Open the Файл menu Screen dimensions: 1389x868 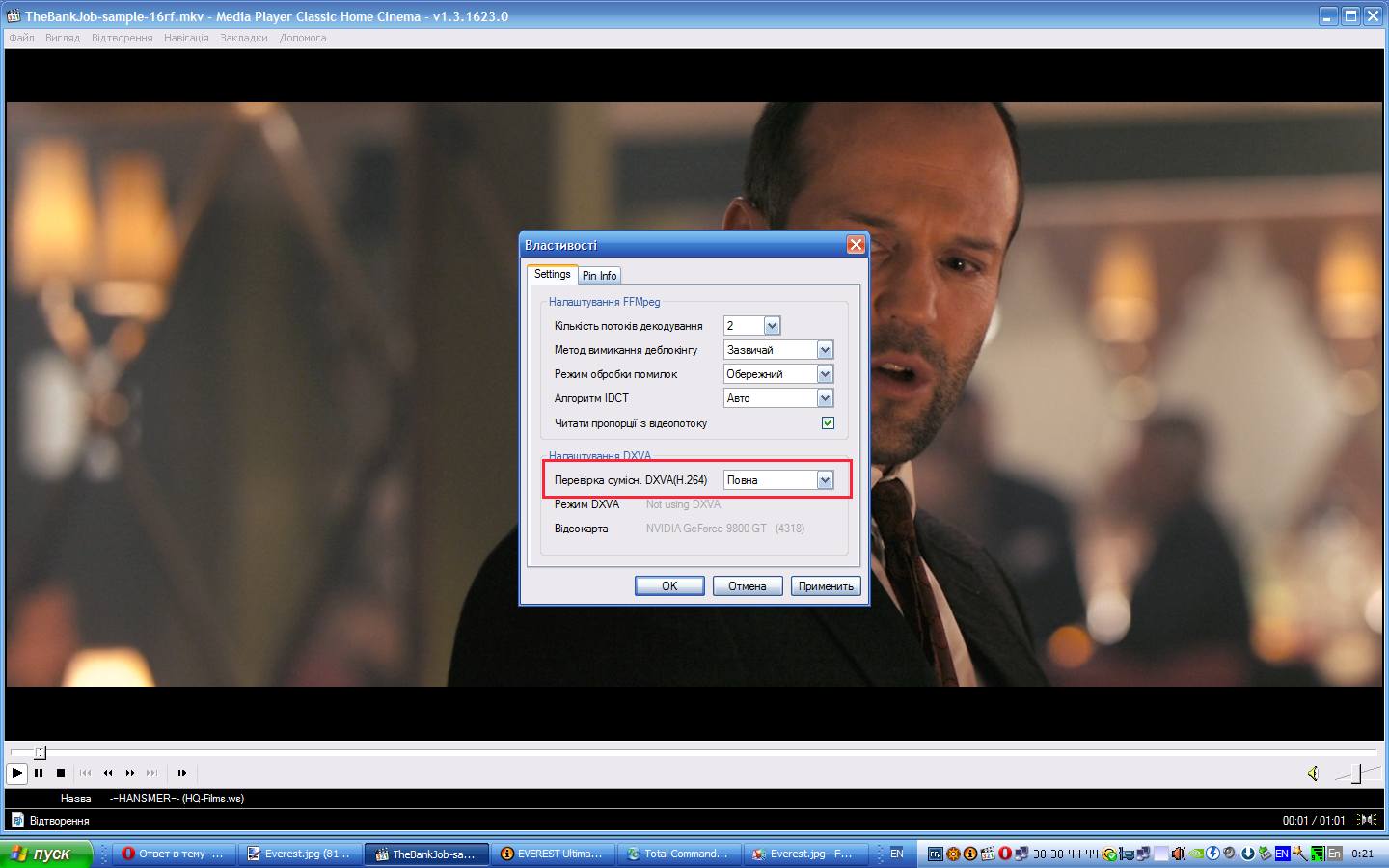click(21, 38)
